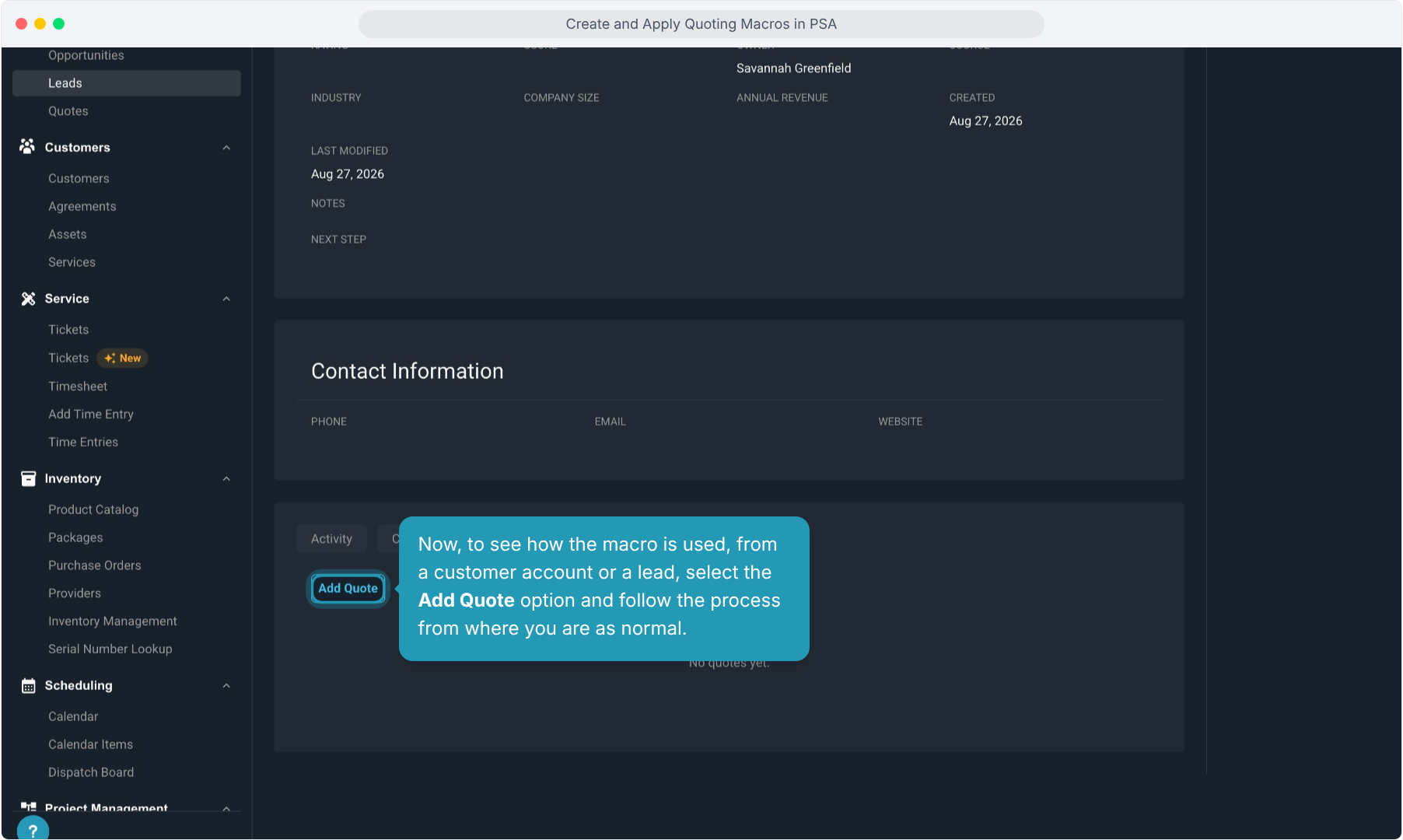Open Calendar Items
1403x840 pixels.
(90, 744)
